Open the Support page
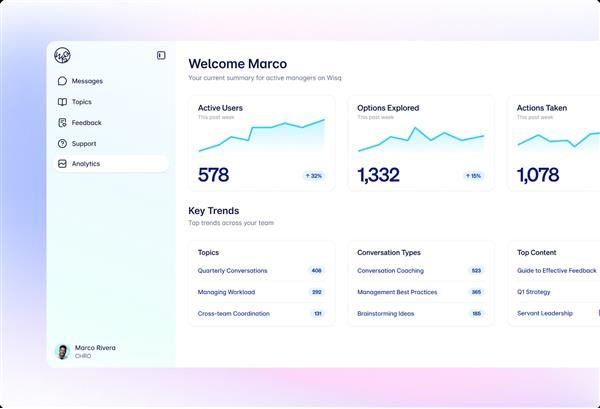Image resolution: width=600 pixels, height=409 pixels. click(x=111, y=143)
